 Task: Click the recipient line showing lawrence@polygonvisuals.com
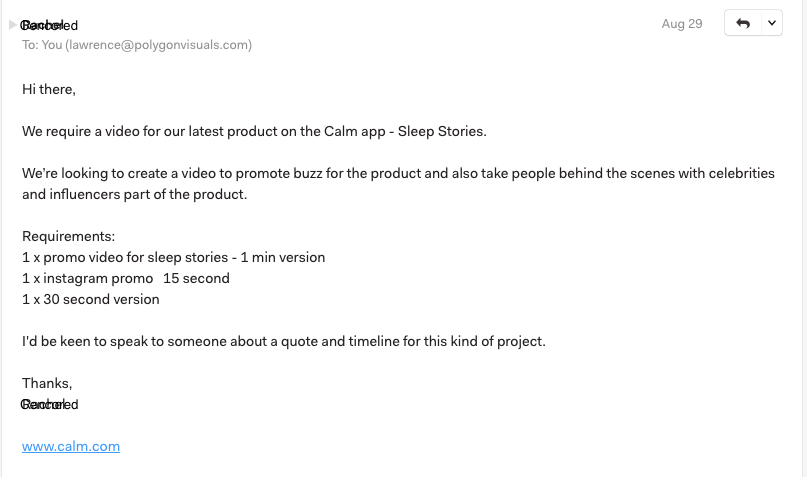[x=137, y=45]
